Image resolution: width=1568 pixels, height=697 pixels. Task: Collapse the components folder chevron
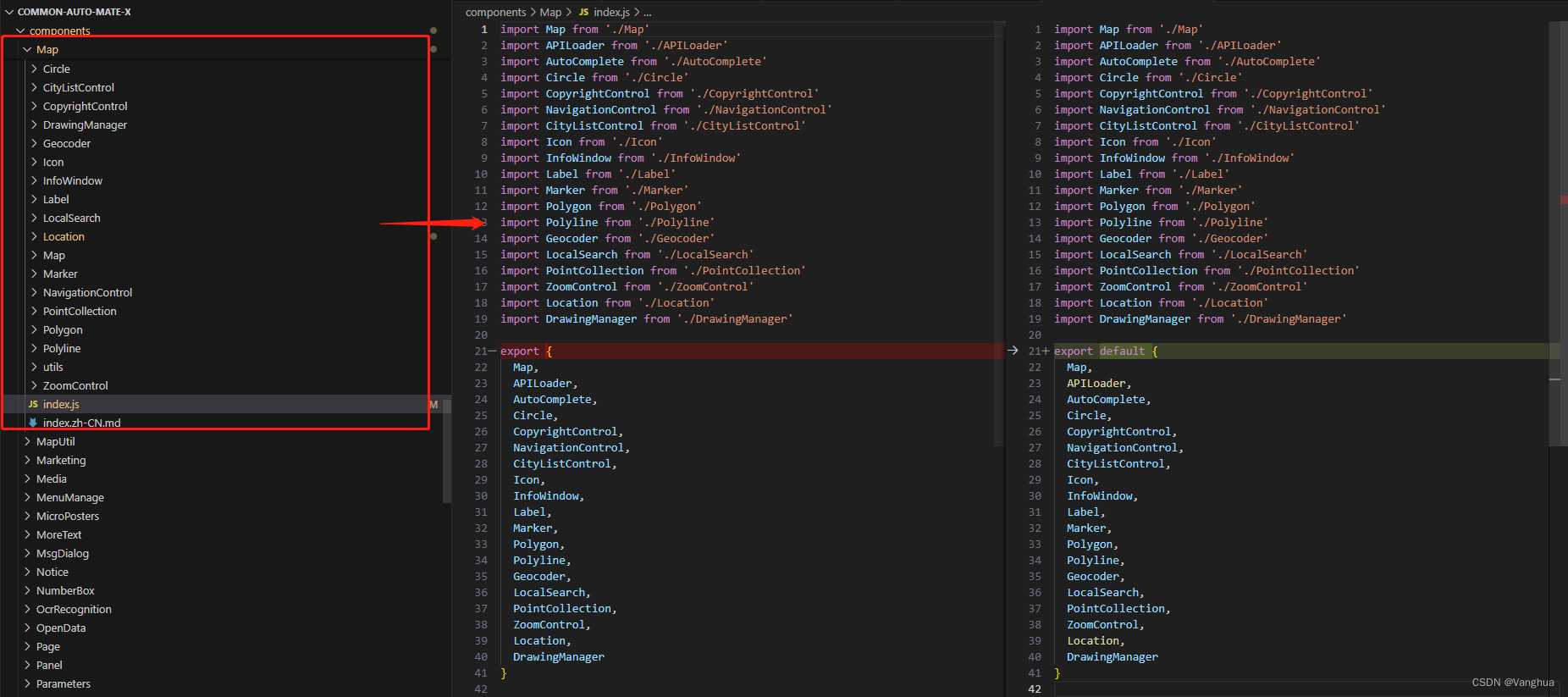click(x=20, y=30)
